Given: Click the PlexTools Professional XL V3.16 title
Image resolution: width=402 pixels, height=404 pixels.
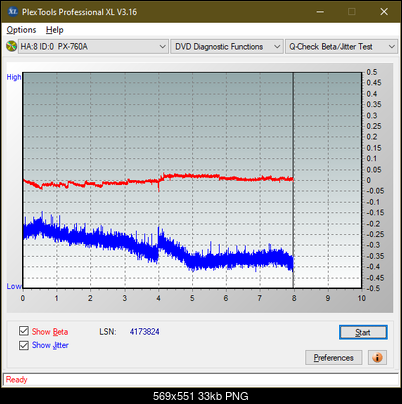Looking at the screenshot, I should click(x=79, y=12).
